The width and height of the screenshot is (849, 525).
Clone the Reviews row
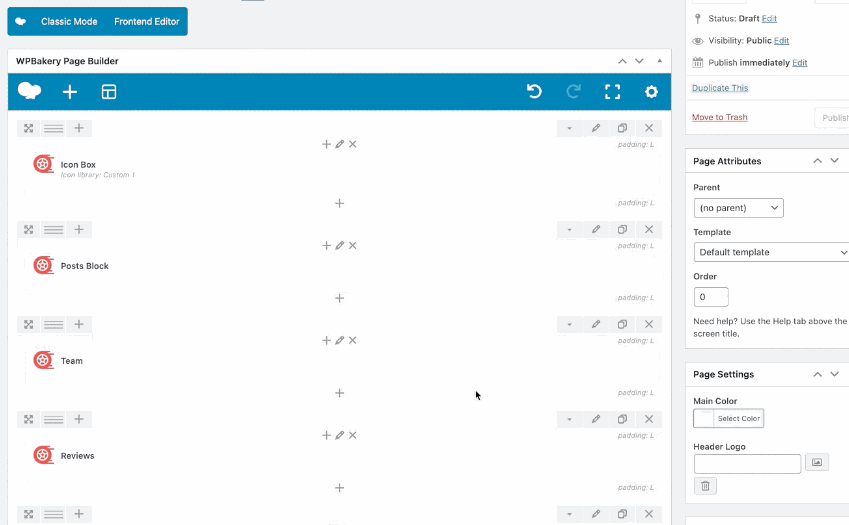(623, 419)
